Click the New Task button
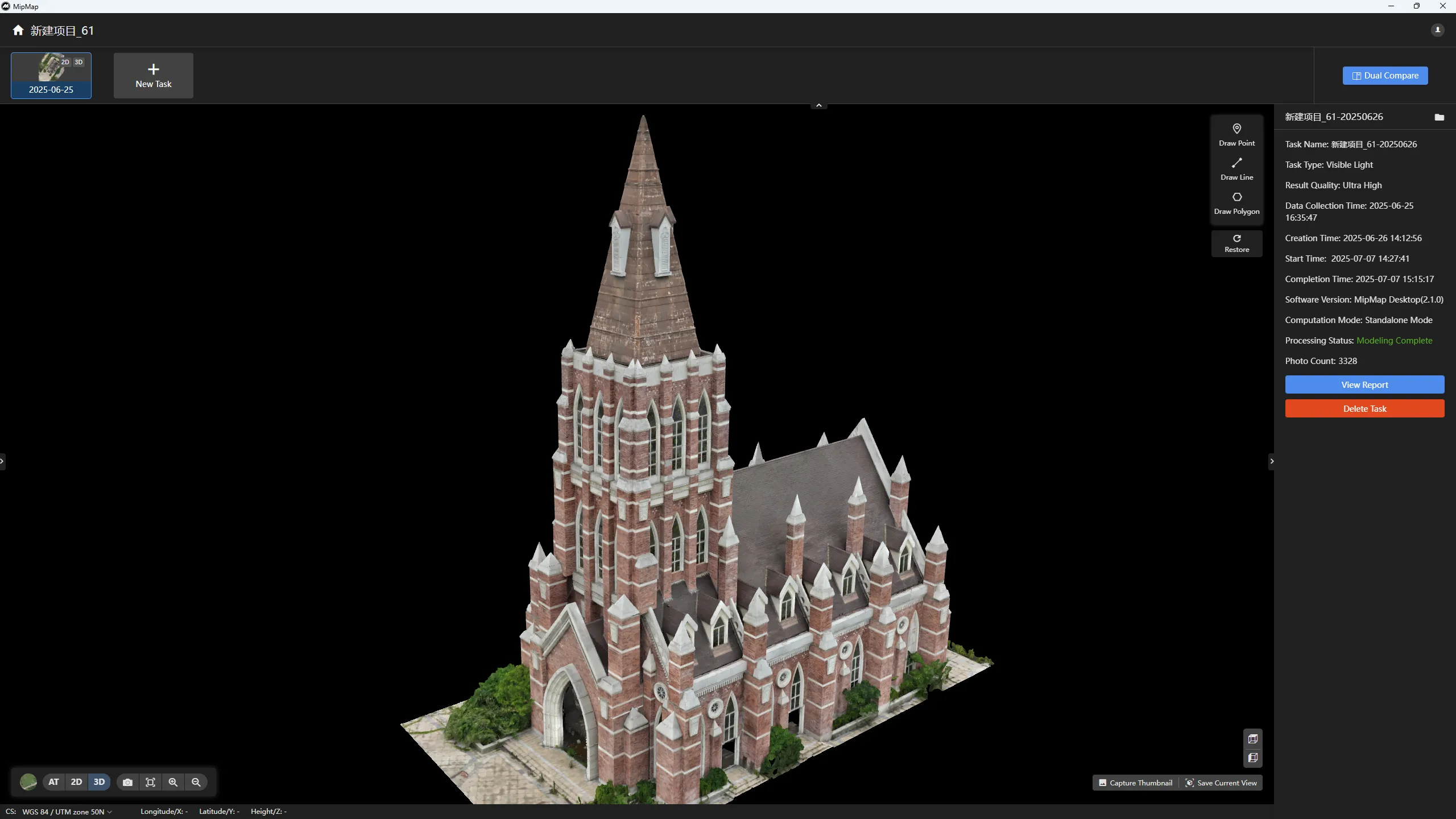 point(154,76)
